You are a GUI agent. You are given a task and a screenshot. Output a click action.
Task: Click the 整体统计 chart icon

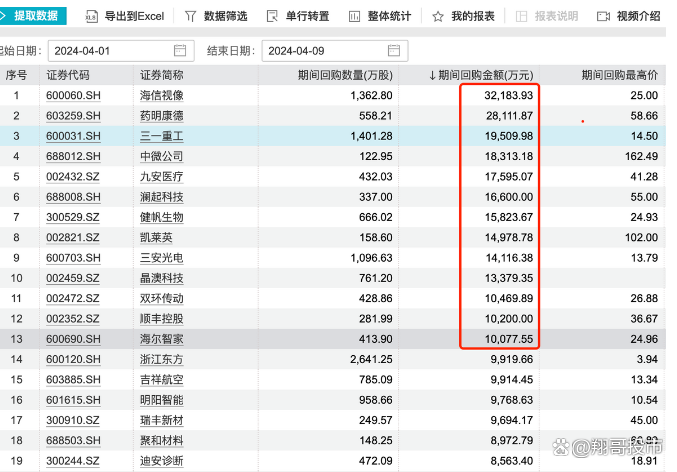tap(354, 16)
